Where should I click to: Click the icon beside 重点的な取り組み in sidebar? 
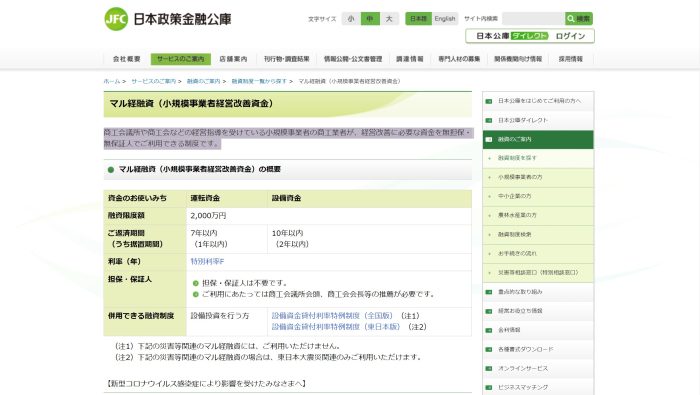tap(489, 292)
